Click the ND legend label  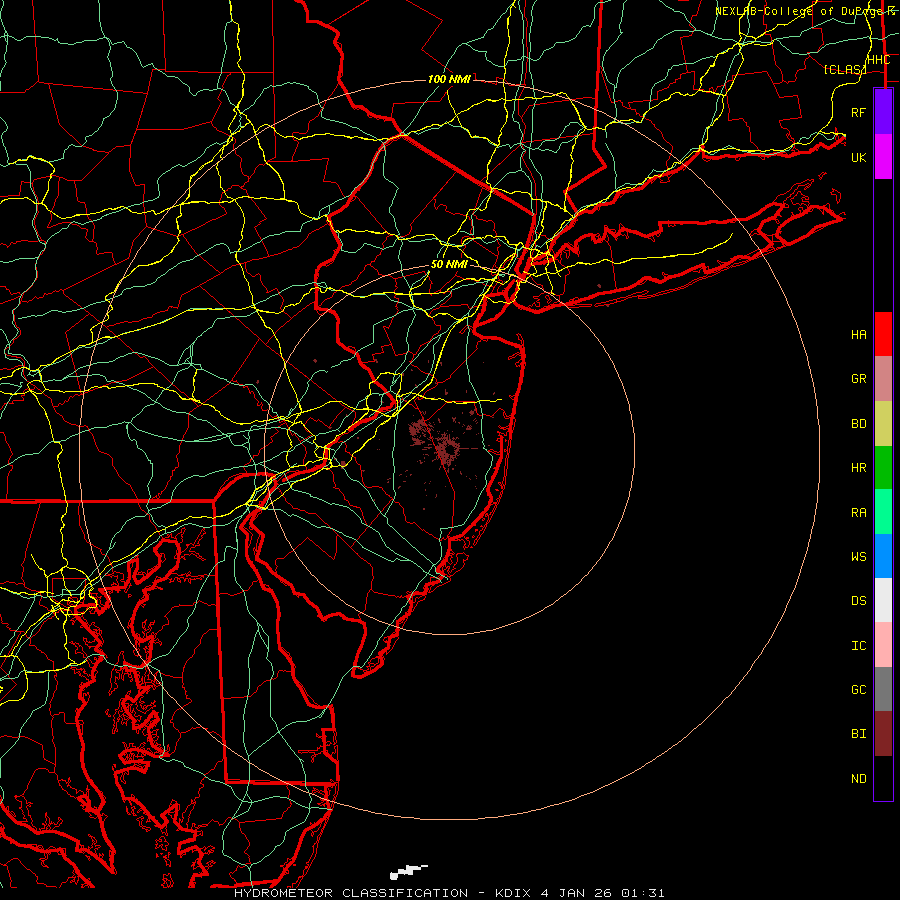(x=859, y=779)
